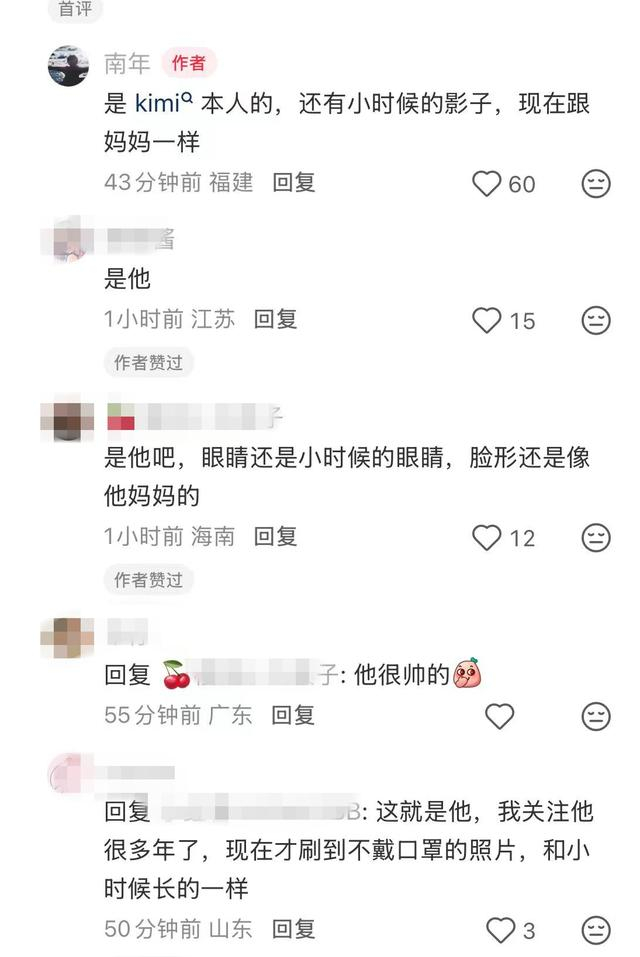Screen dimensions: 640x957
Task: Reply to the Guangdong comment
Action: pos(293,715)
